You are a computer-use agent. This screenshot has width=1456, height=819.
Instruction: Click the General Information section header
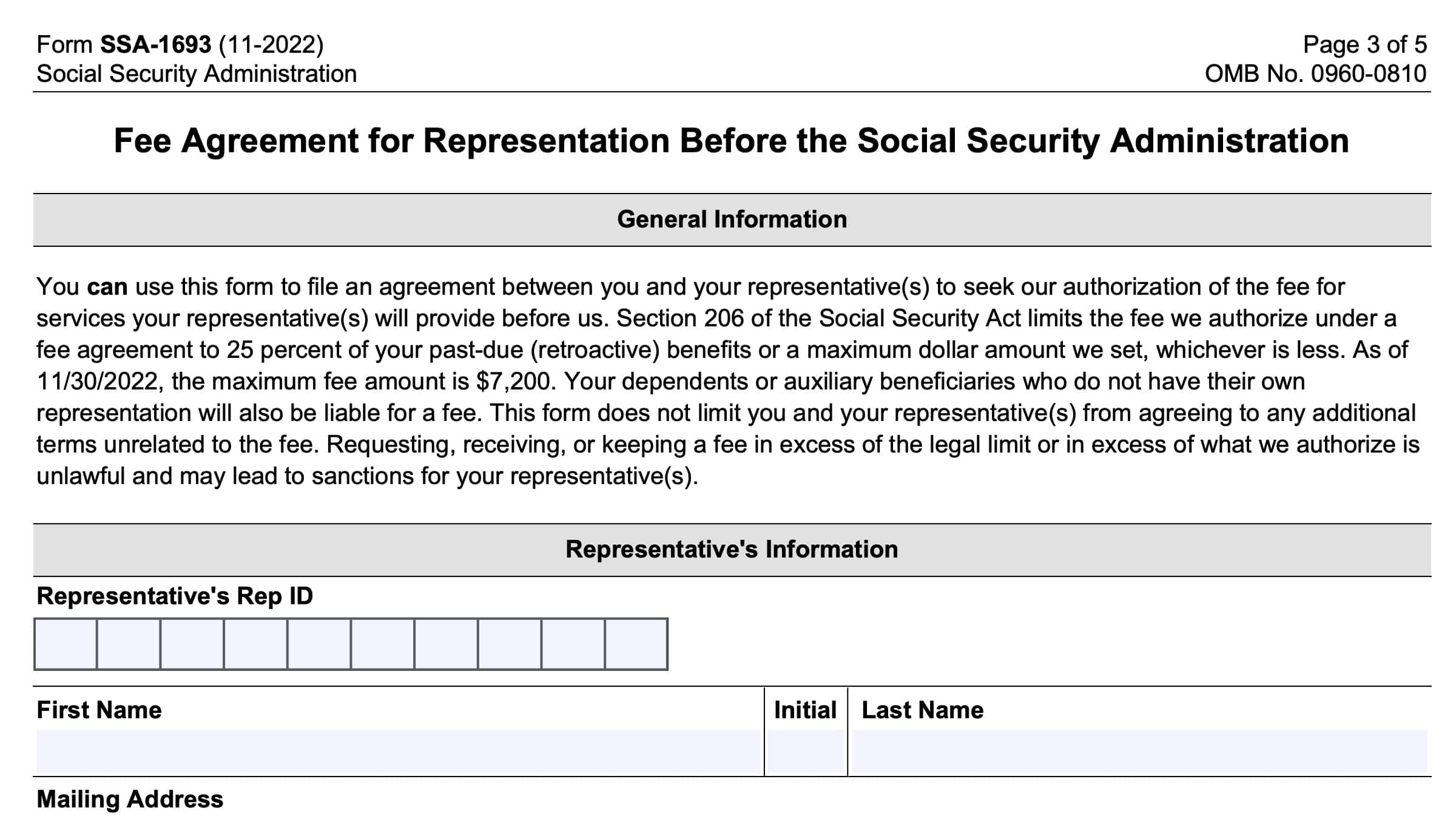(x=732, y=220)
